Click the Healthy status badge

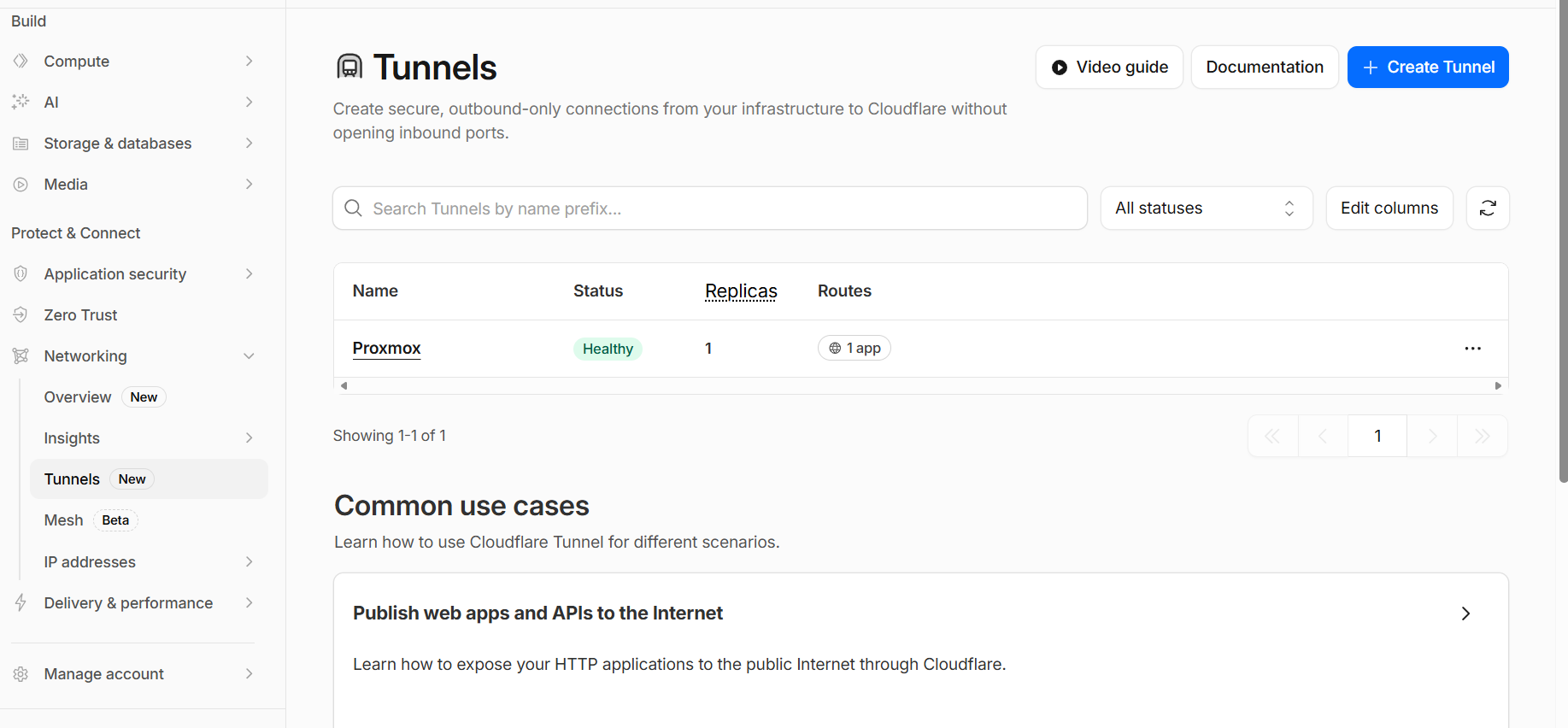pyautogui.click(x=608, y=349)
